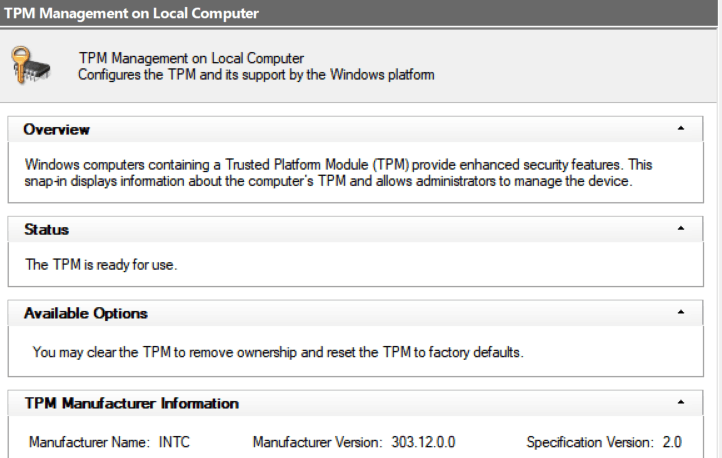
Task: Collapse the TPM Manufacturer Information arrow
Action: point(681,402)
